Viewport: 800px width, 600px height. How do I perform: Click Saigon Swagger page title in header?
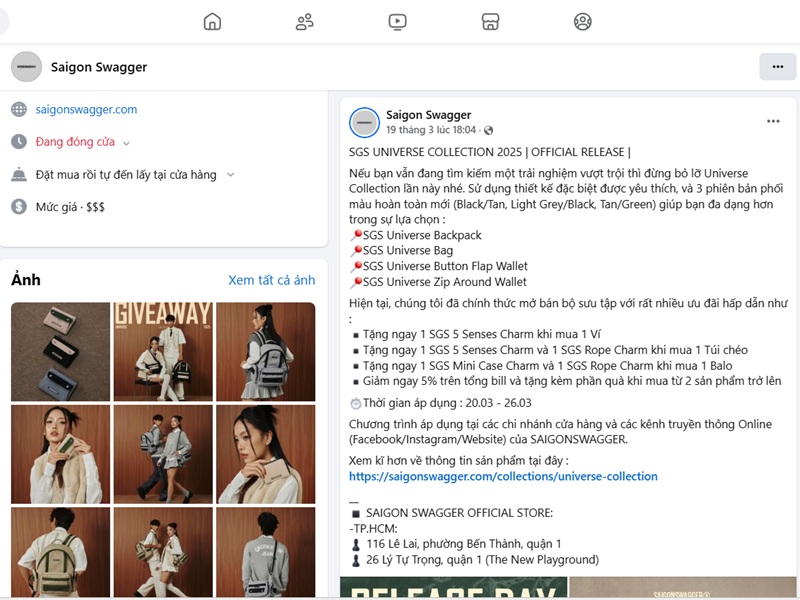point(99,67)
